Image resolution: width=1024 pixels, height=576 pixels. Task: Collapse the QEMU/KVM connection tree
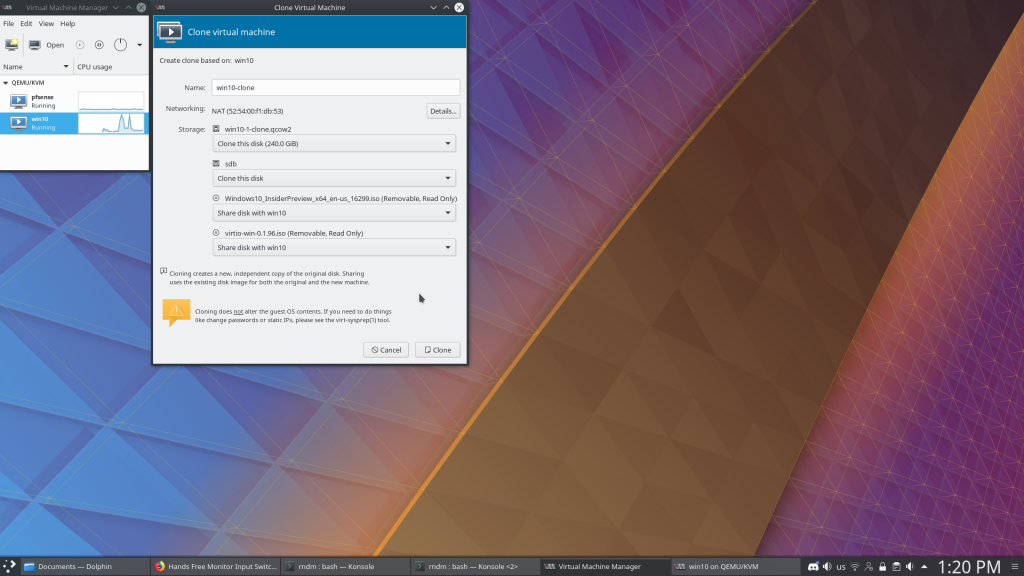point(5,83)
